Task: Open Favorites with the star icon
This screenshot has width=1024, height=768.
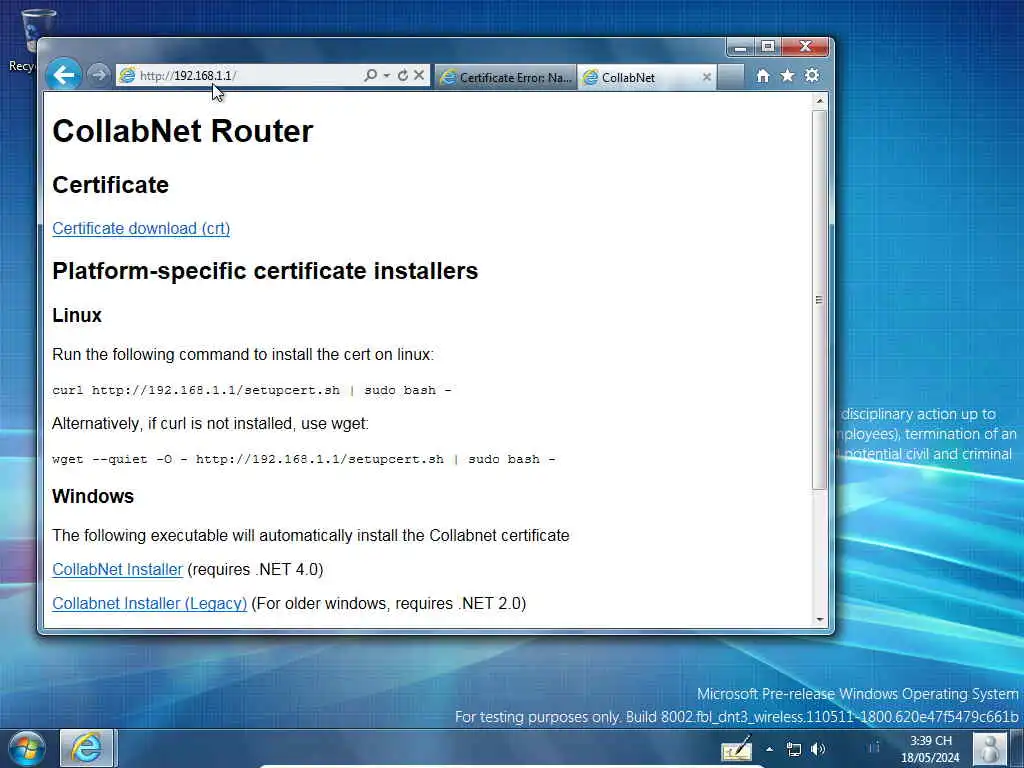Action: pyautogui.click(x=788, y=76)
